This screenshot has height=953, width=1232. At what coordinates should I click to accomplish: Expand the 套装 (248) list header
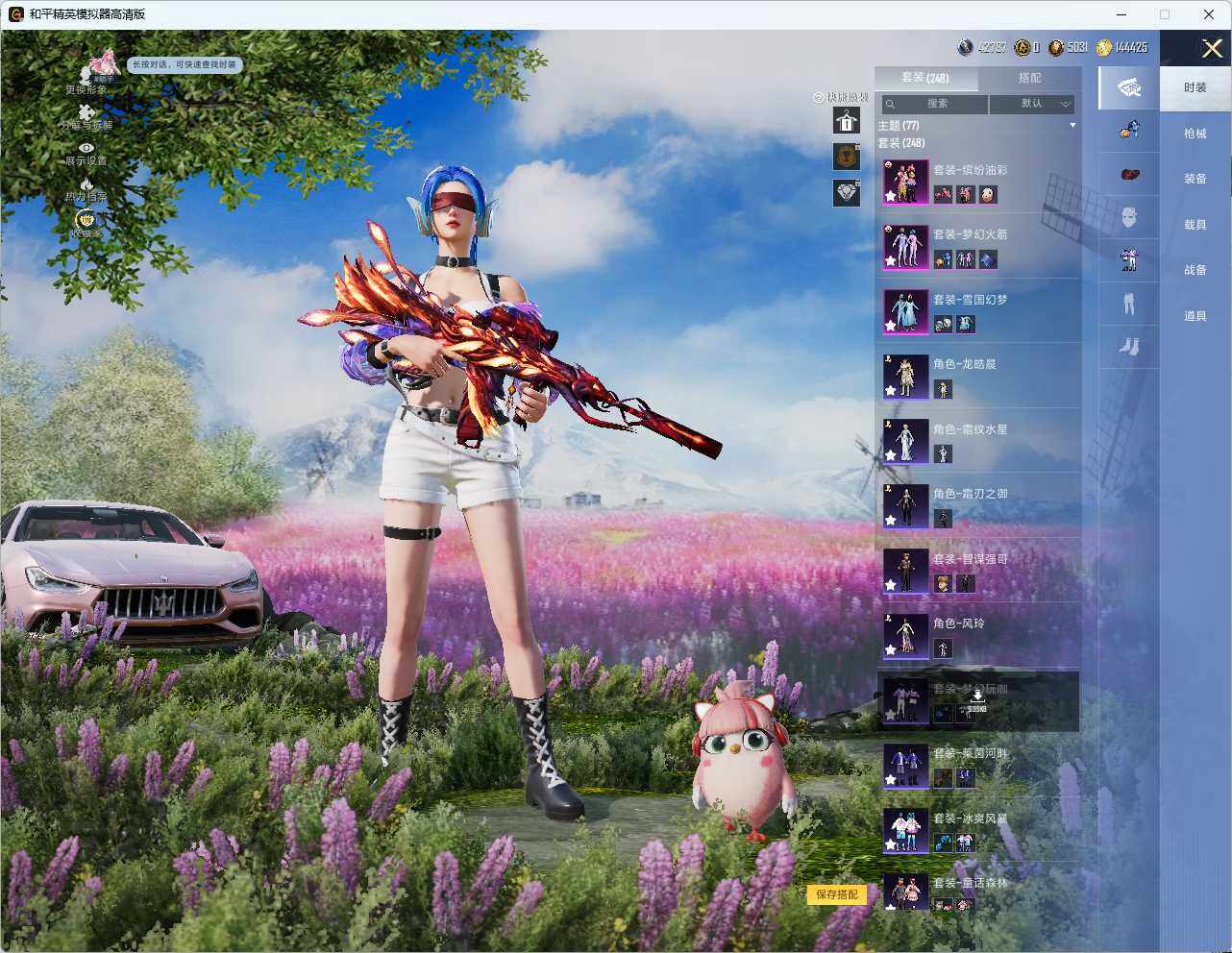(x=901, y=143)
